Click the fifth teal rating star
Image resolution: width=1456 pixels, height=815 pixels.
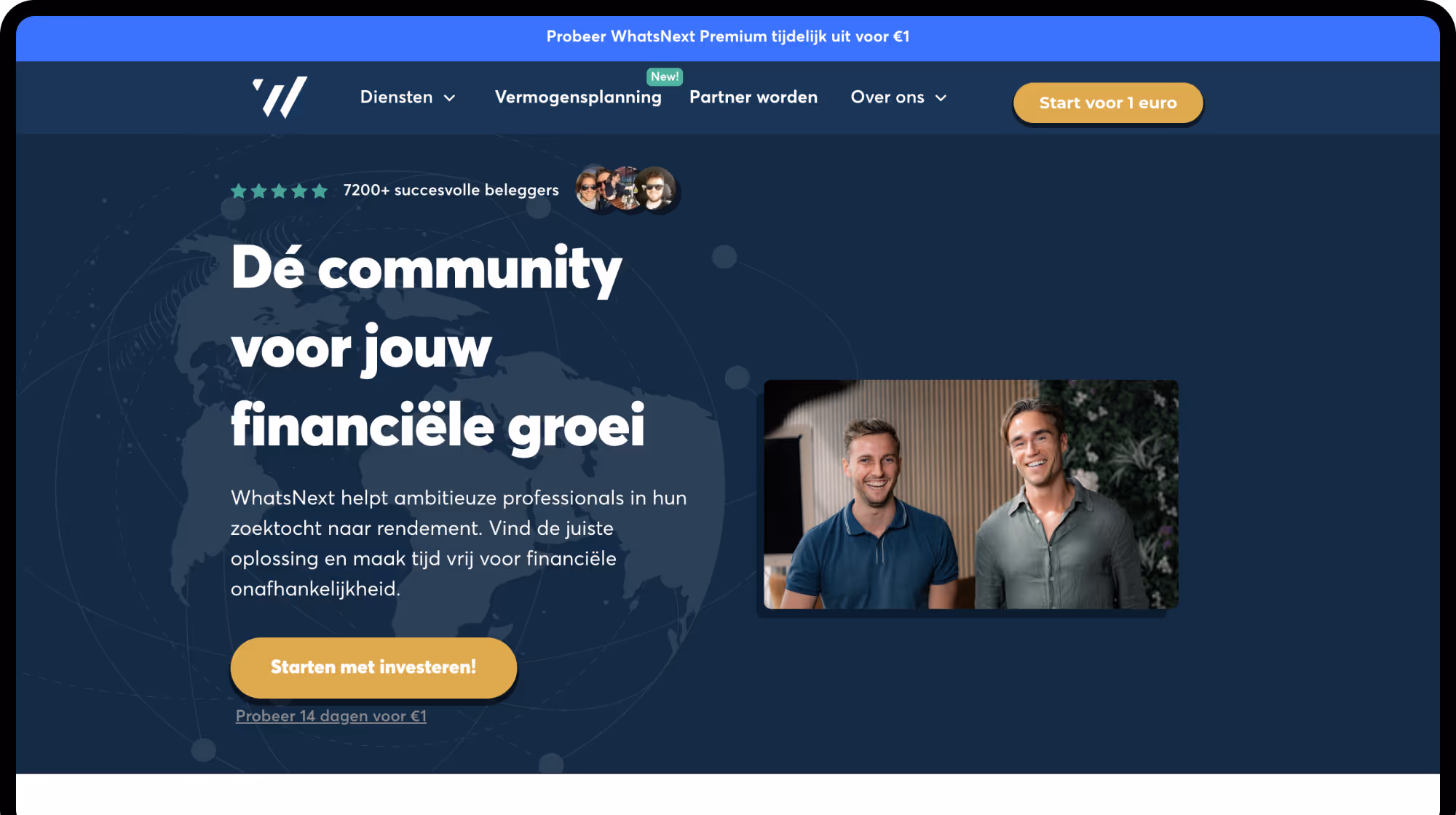pos(320,191)
